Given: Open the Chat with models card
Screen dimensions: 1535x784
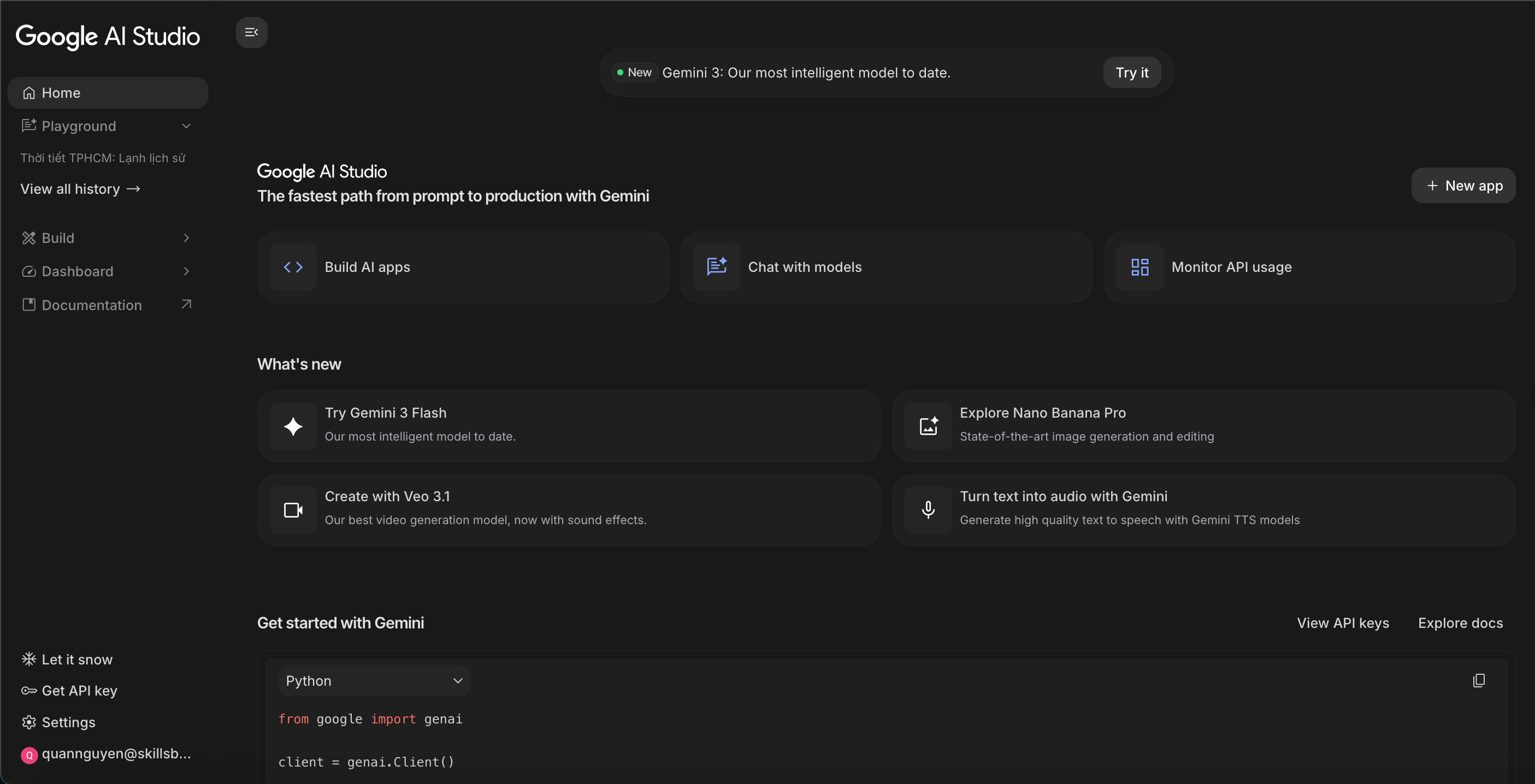Looking at the screenshot, I should click(886, 267).
